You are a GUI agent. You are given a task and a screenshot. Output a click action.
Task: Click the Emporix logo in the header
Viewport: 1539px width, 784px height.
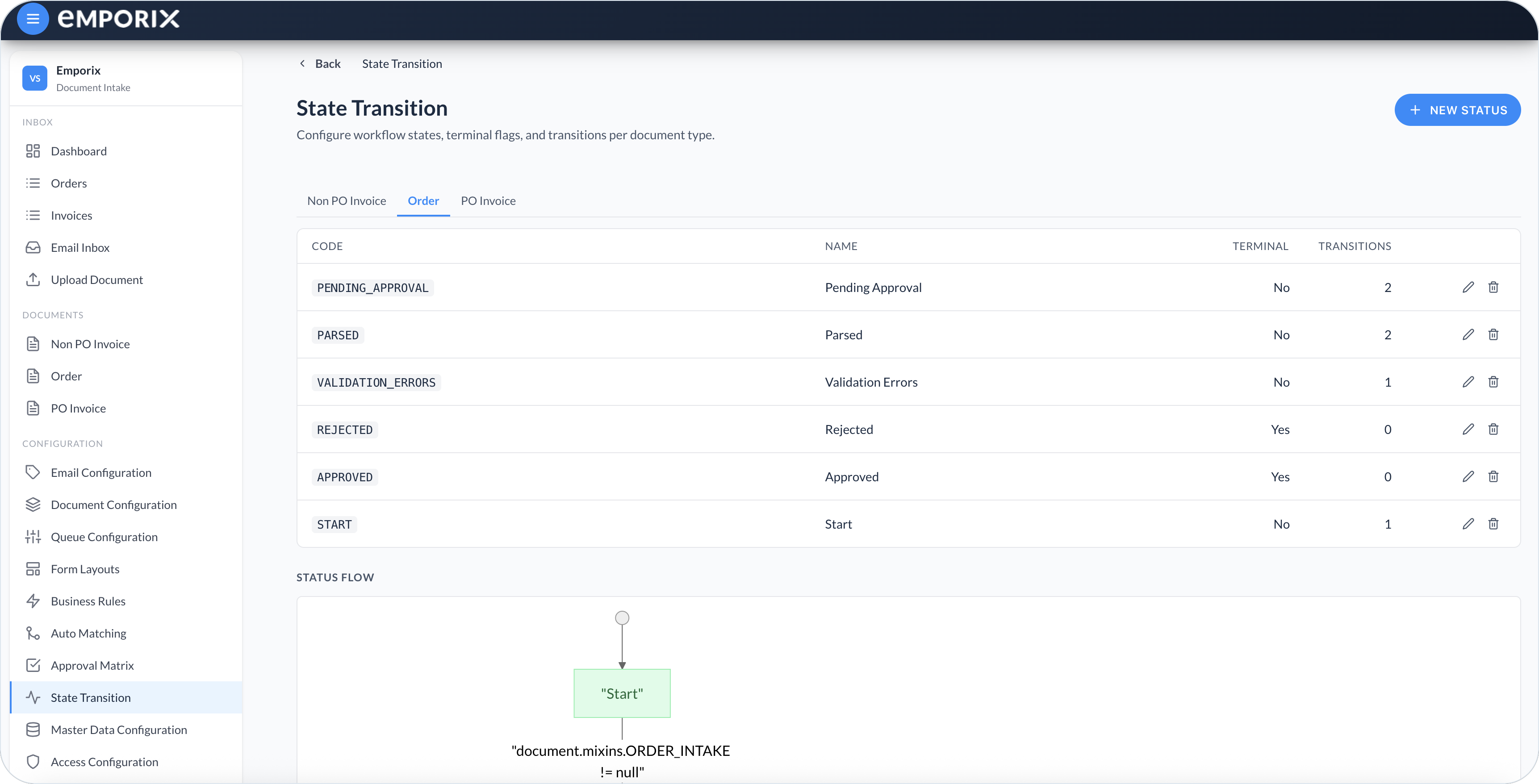point(118,18)
